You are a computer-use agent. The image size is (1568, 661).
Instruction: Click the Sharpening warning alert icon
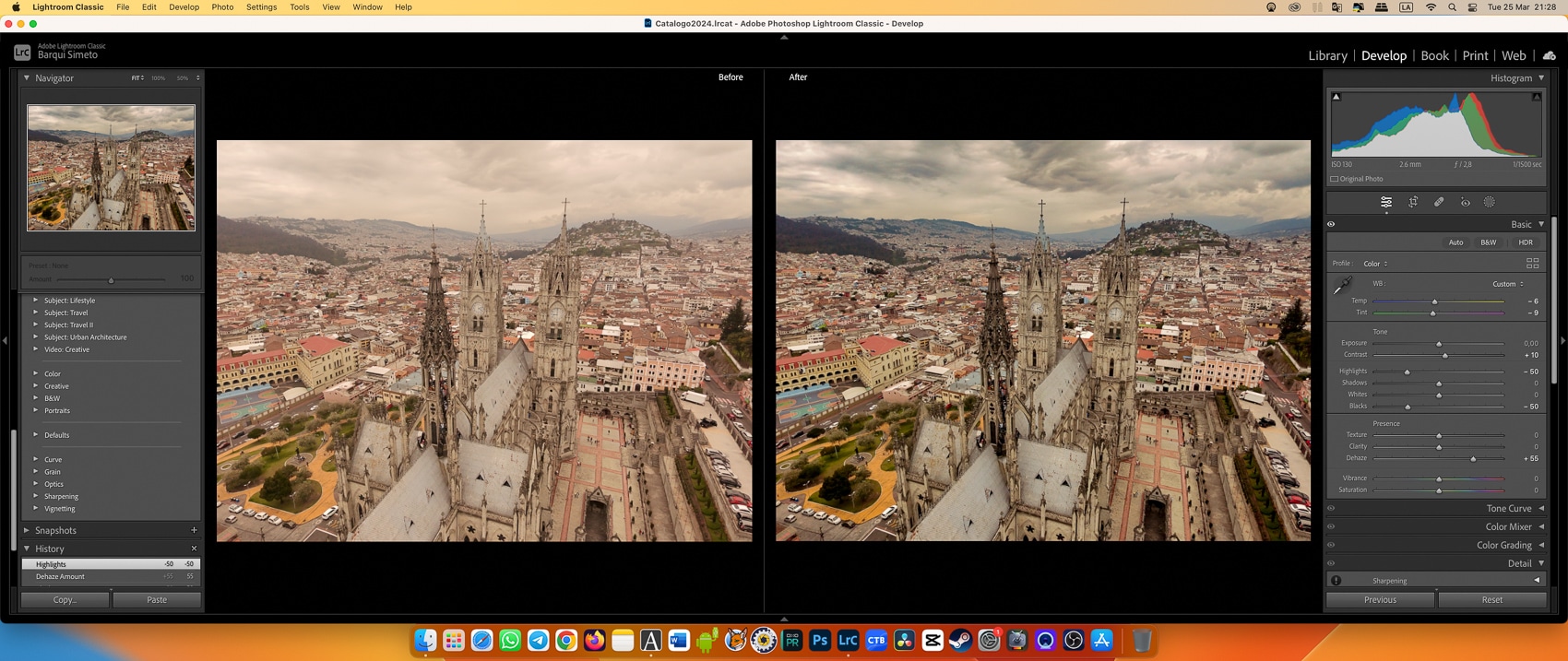[1336, 581]
